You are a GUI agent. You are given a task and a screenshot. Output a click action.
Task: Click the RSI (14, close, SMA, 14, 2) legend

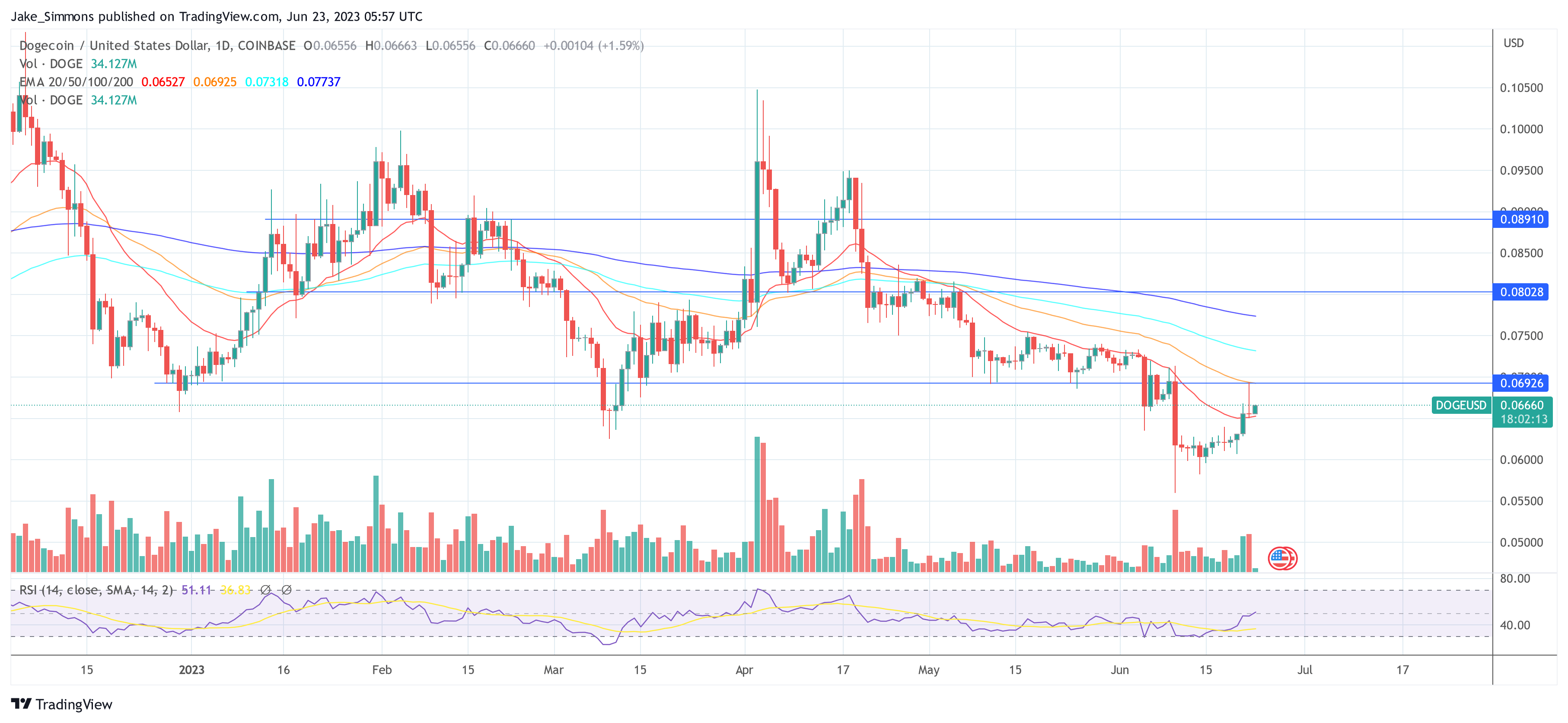96,590
